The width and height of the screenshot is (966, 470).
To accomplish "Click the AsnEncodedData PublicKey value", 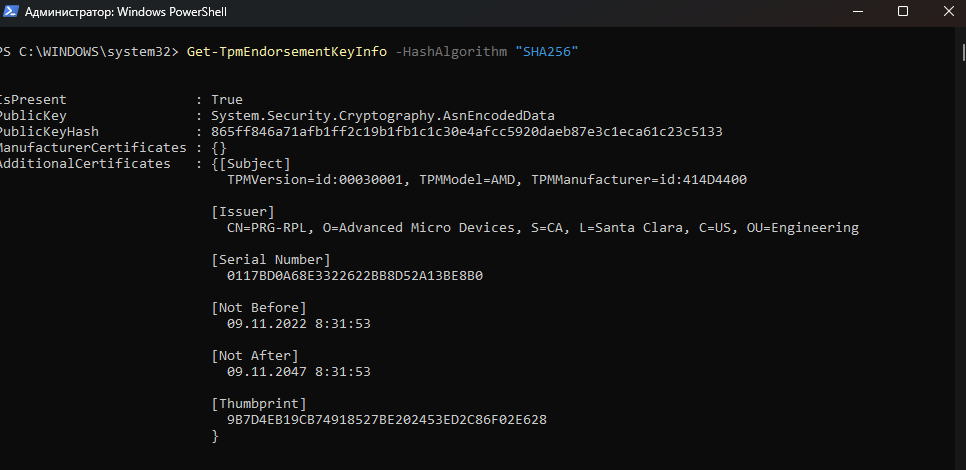I will coord(383,116).
